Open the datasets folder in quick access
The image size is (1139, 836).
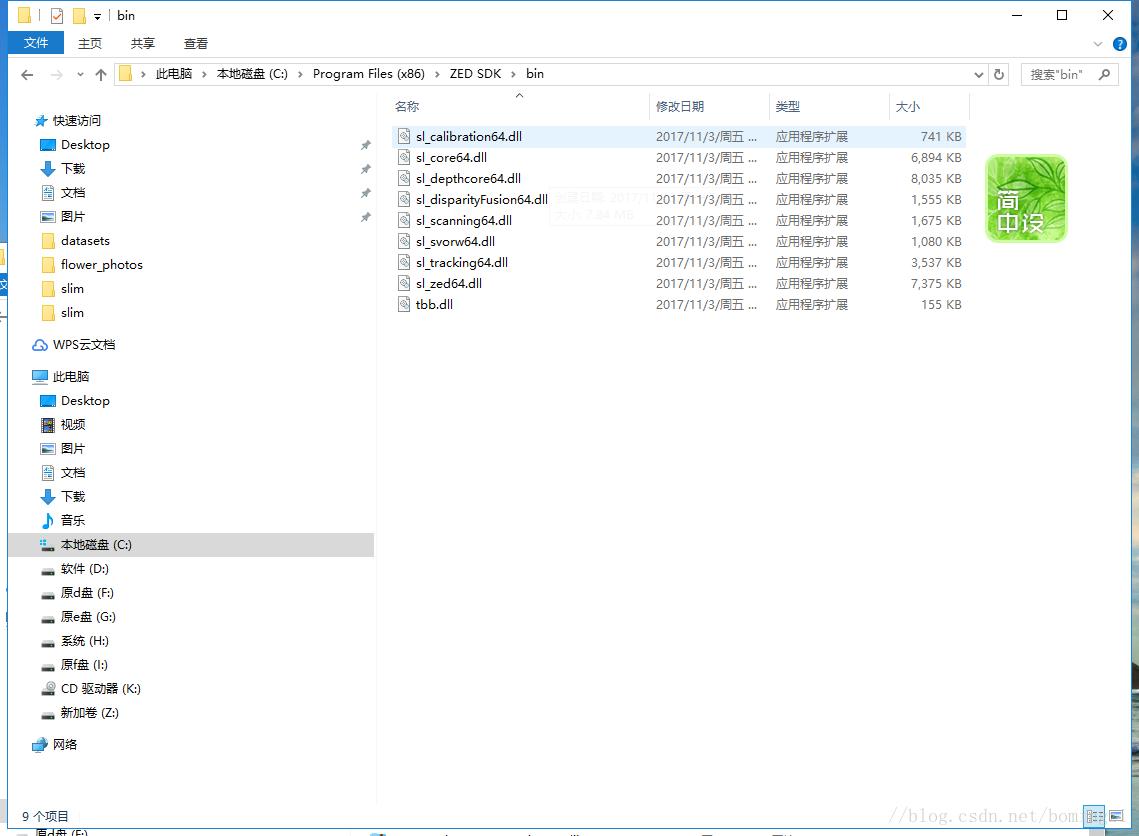(x=85, y=241)
